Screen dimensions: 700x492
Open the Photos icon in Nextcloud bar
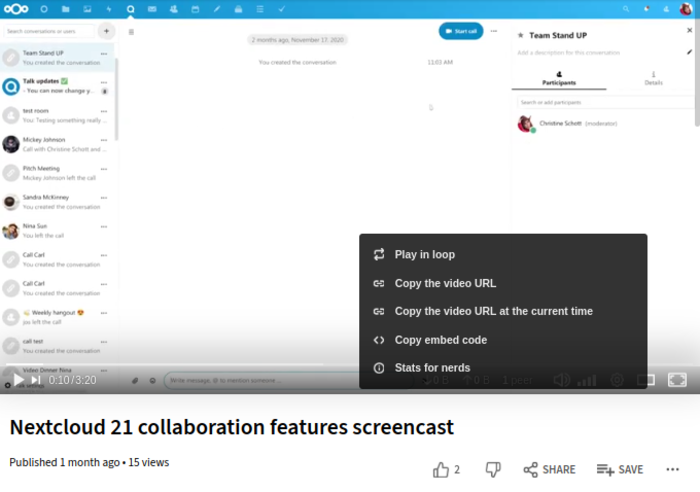(x=87, y=9)
